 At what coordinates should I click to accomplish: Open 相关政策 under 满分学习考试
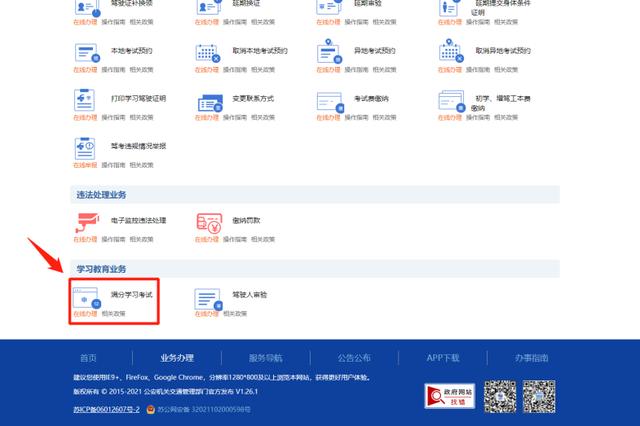(x=113, y=314)
